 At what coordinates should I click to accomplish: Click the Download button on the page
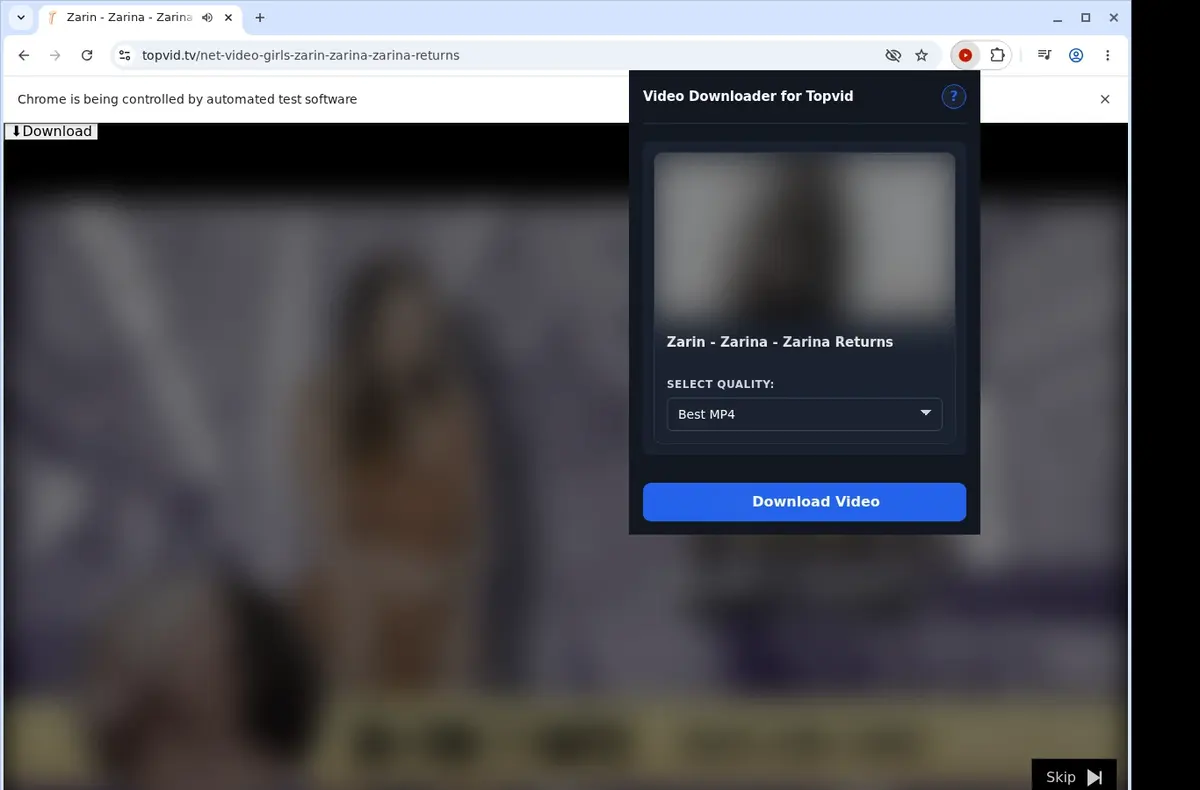pyautogui.click(x=51, y=131)
